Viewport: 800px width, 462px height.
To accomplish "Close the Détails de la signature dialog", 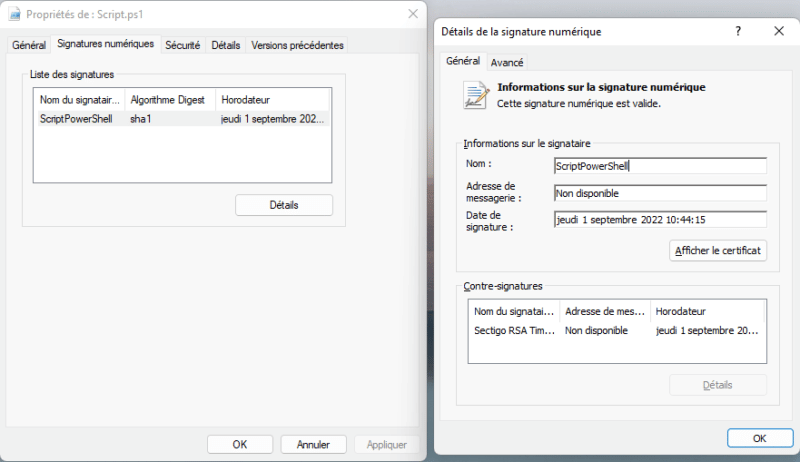I will tap(779, 31).
